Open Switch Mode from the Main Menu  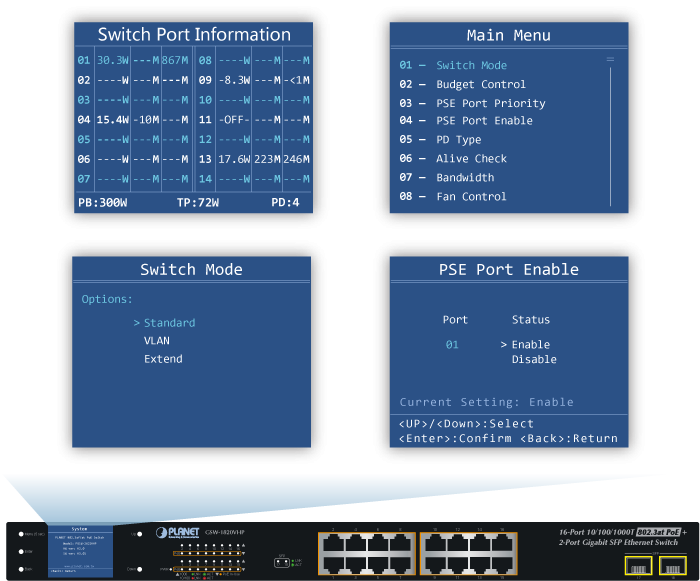tap(471, 66)
